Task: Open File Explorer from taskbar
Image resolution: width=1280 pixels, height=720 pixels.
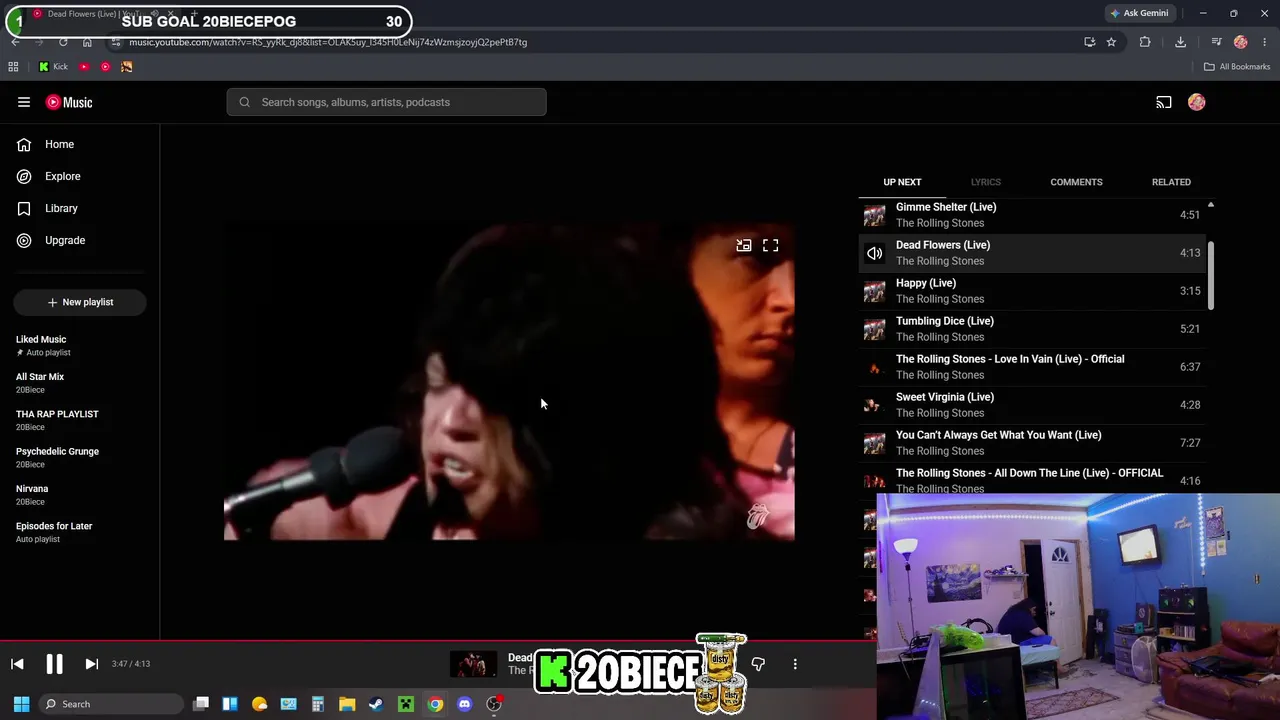Action: (x=347, y=704)
